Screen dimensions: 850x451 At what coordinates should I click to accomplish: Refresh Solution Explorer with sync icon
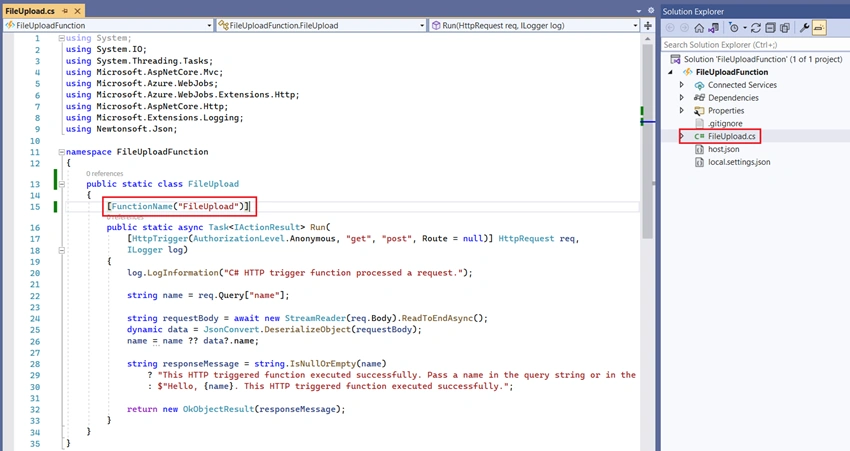[756, 28]
